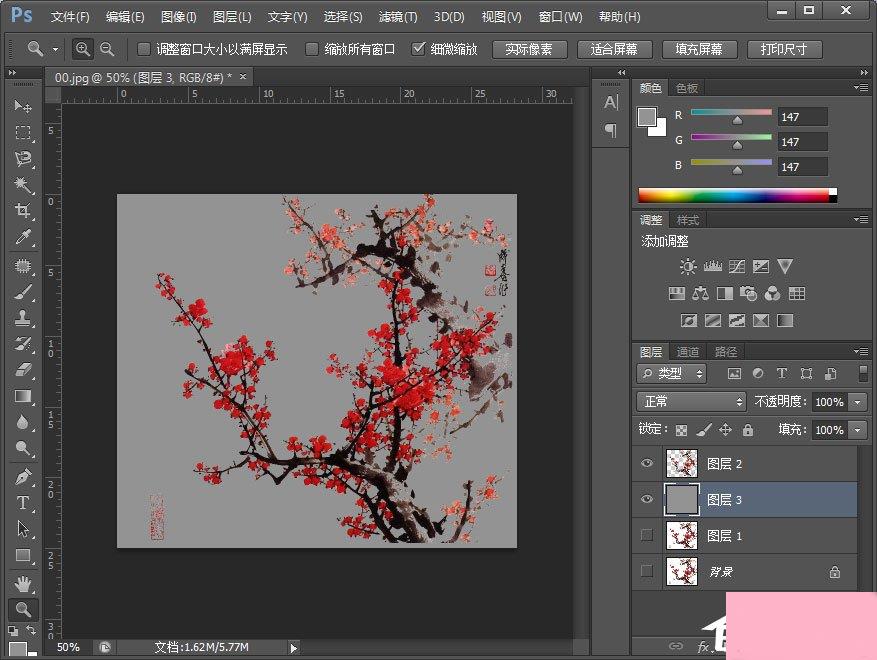Select the Crop tool
Screen dimensions: 877x660
[x=23, y=211]
